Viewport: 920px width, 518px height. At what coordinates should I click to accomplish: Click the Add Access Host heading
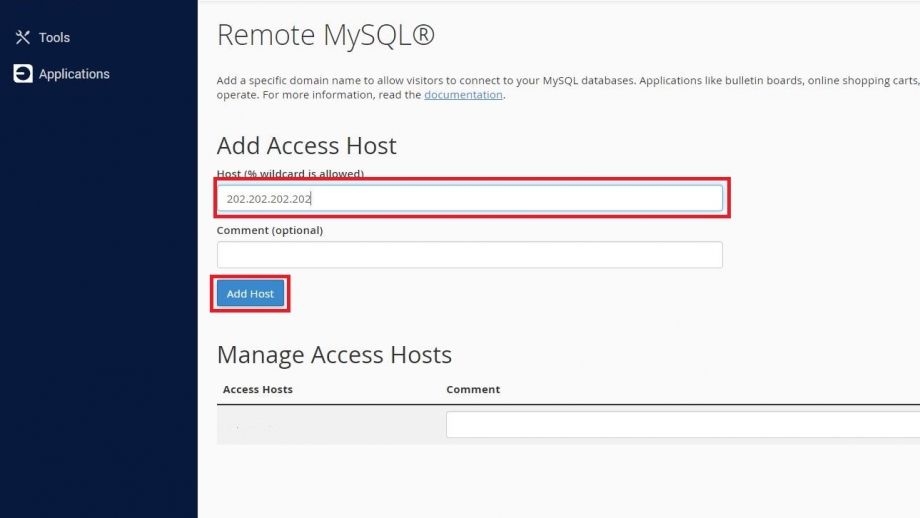coord(307,145)
